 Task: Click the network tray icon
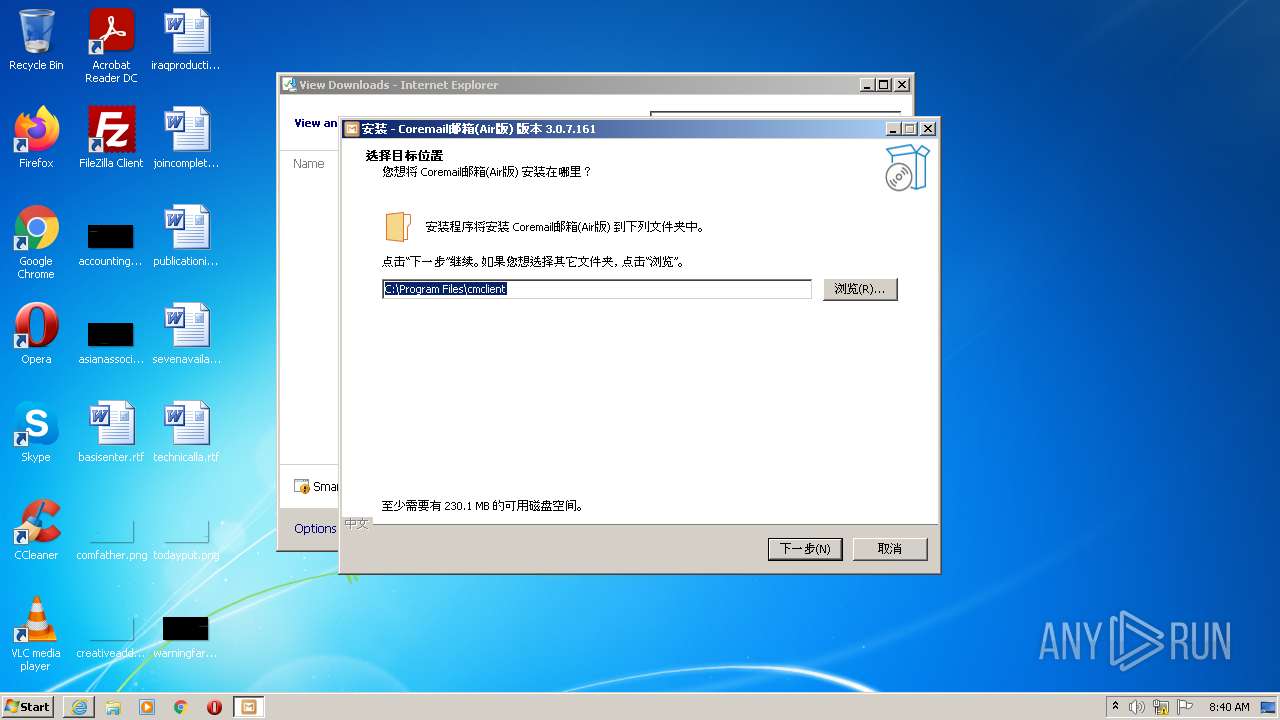1161,707
